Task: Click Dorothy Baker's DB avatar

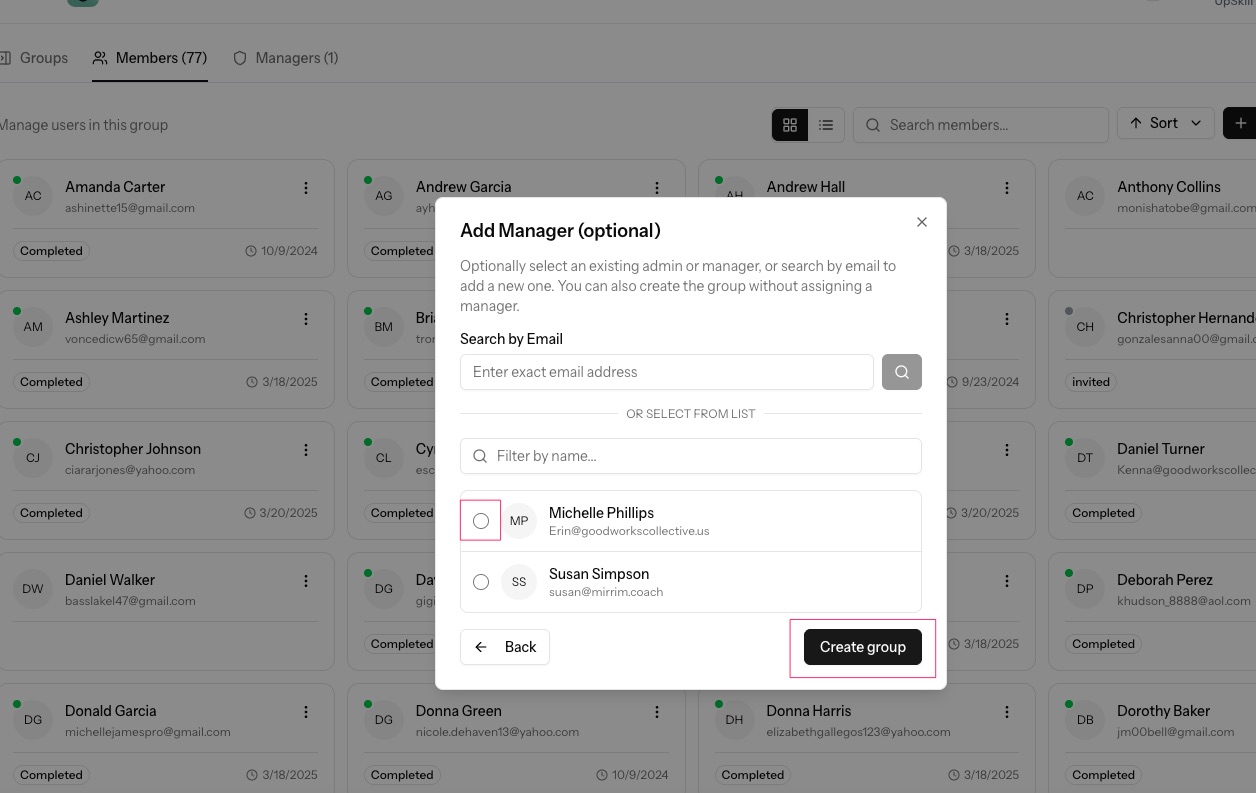Action: (x=1085, y=720)
